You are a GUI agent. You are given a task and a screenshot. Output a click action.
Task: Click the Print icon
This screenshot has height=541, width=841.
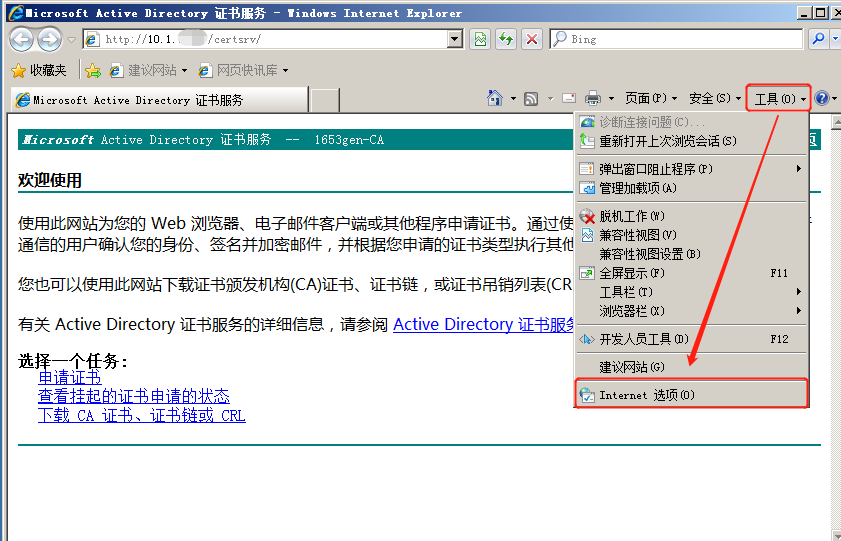[x=593, y=98]
